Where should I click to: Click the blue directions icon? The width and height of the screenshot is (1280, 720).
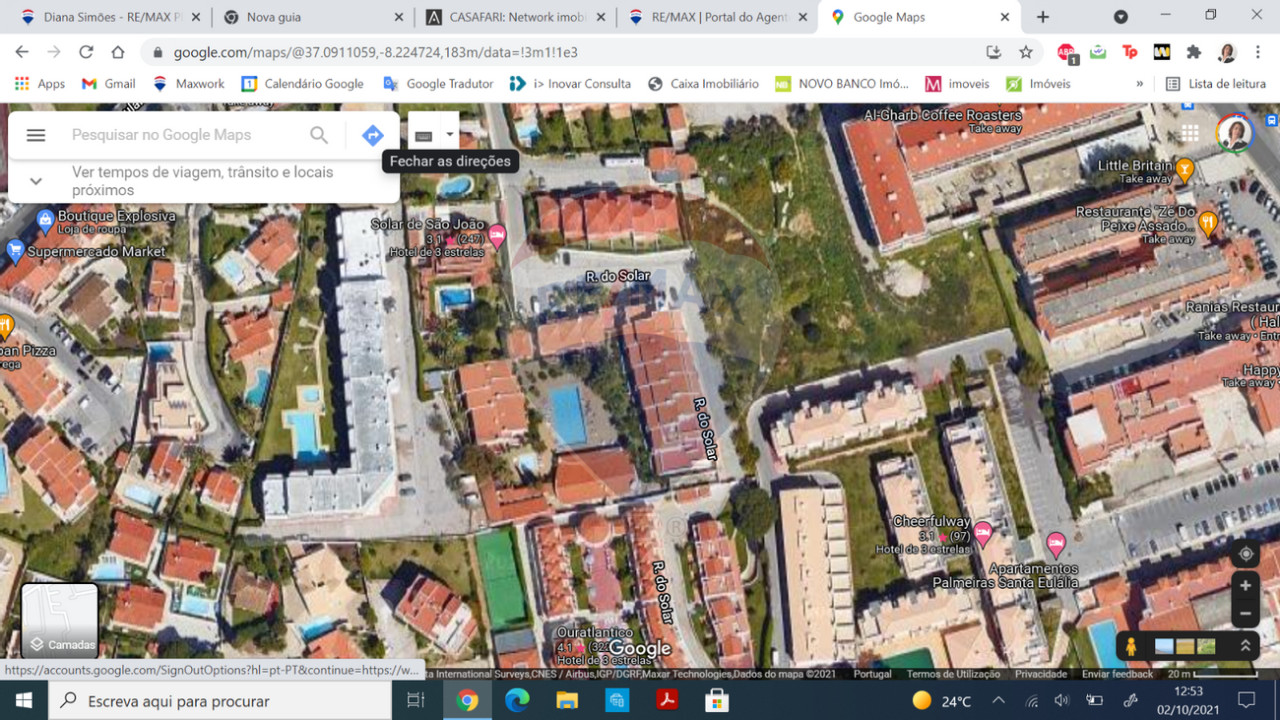point(372,134)
